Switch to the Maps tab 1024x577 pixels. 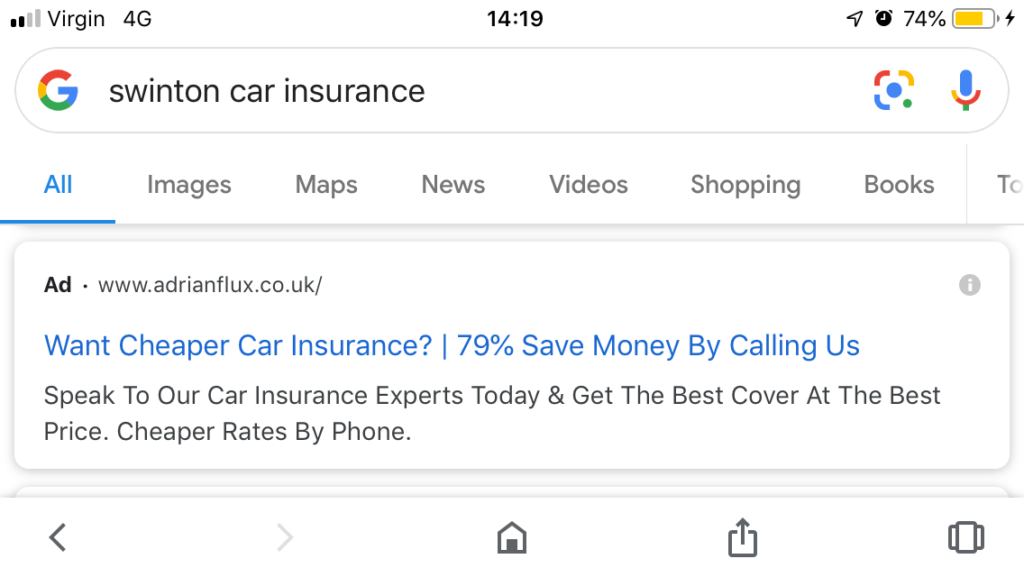pos(326,185)
